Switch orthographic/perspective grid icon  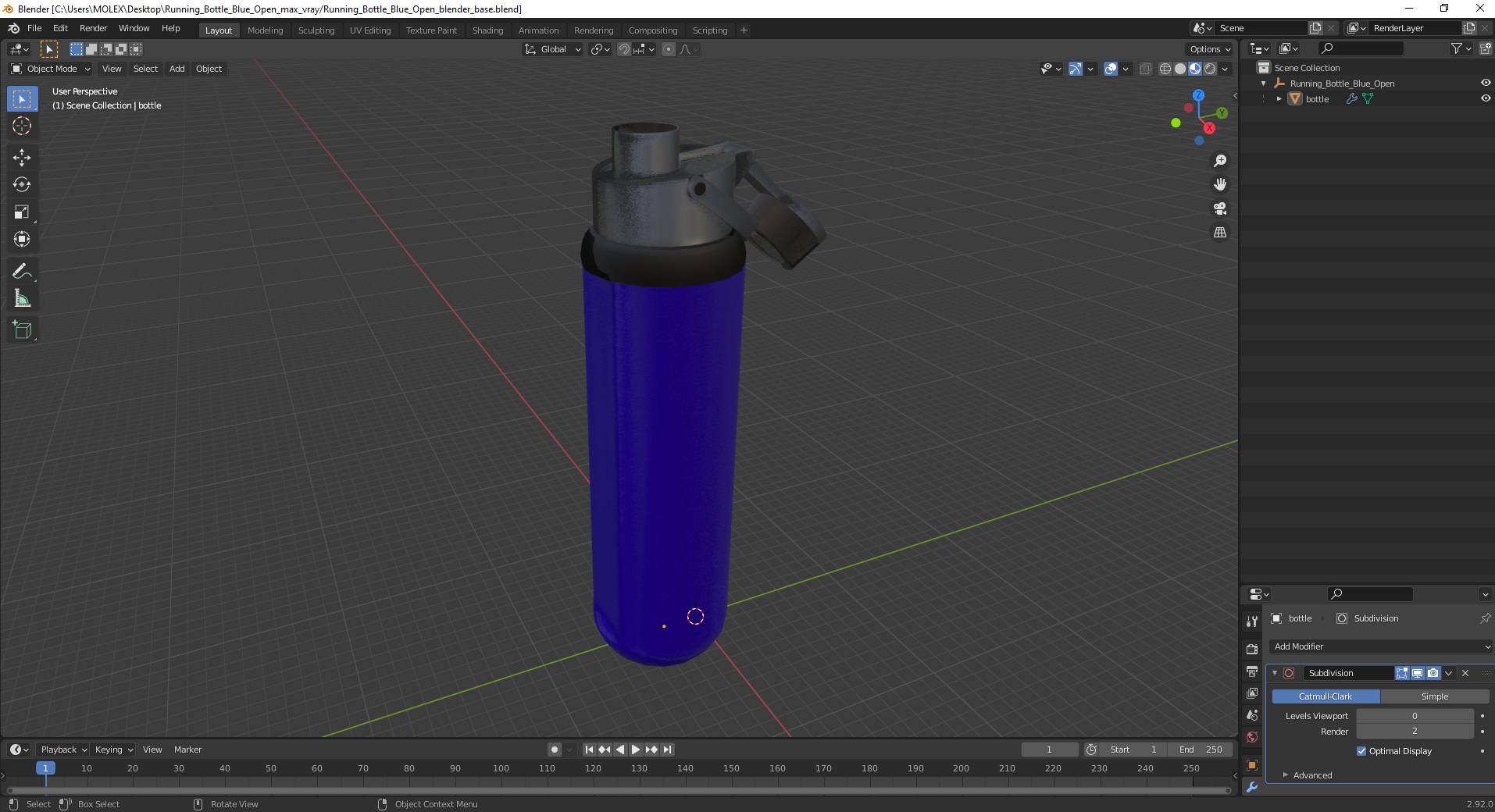1219,233
